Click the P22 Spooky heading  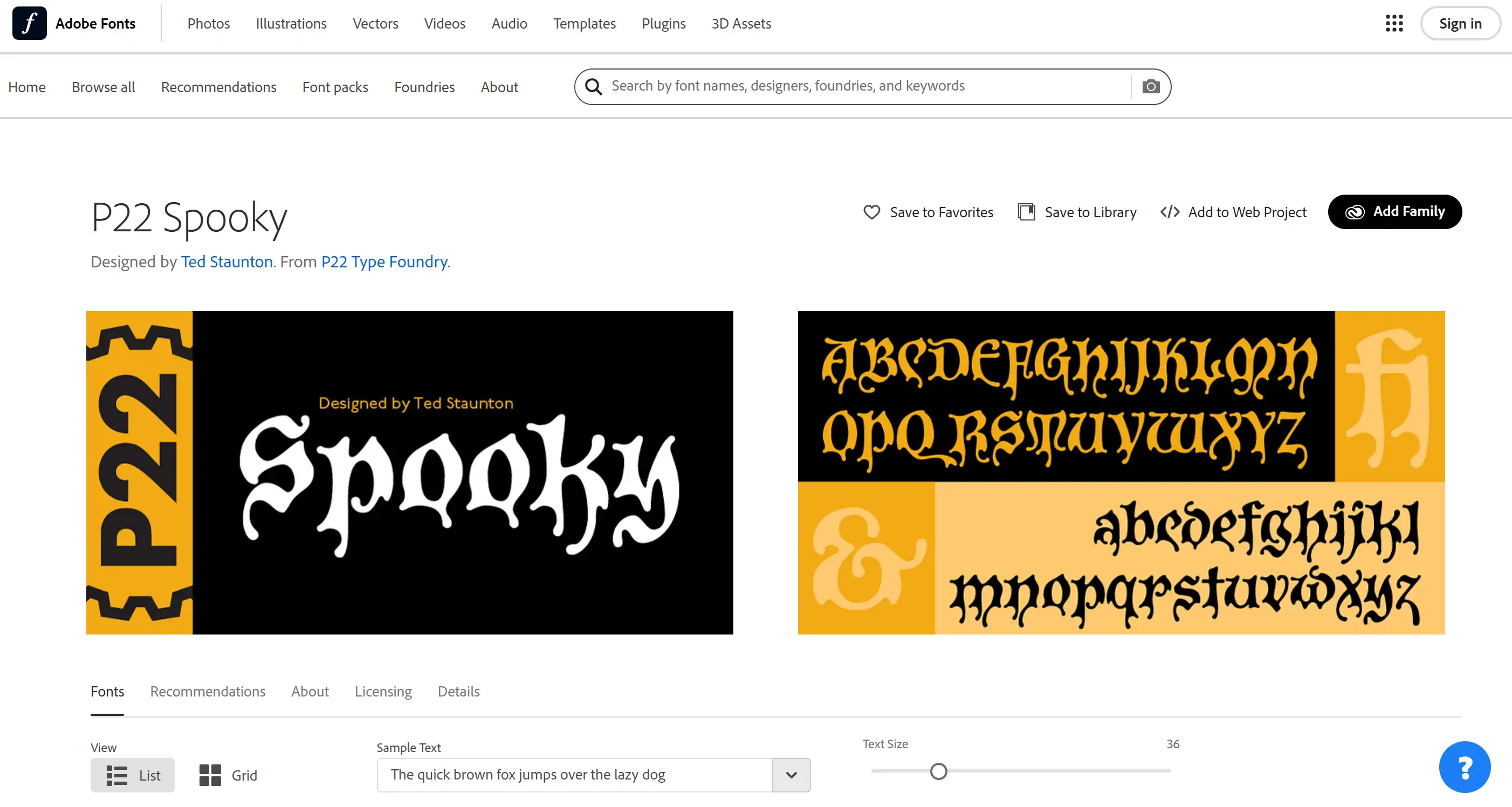(x=189, y=218)
